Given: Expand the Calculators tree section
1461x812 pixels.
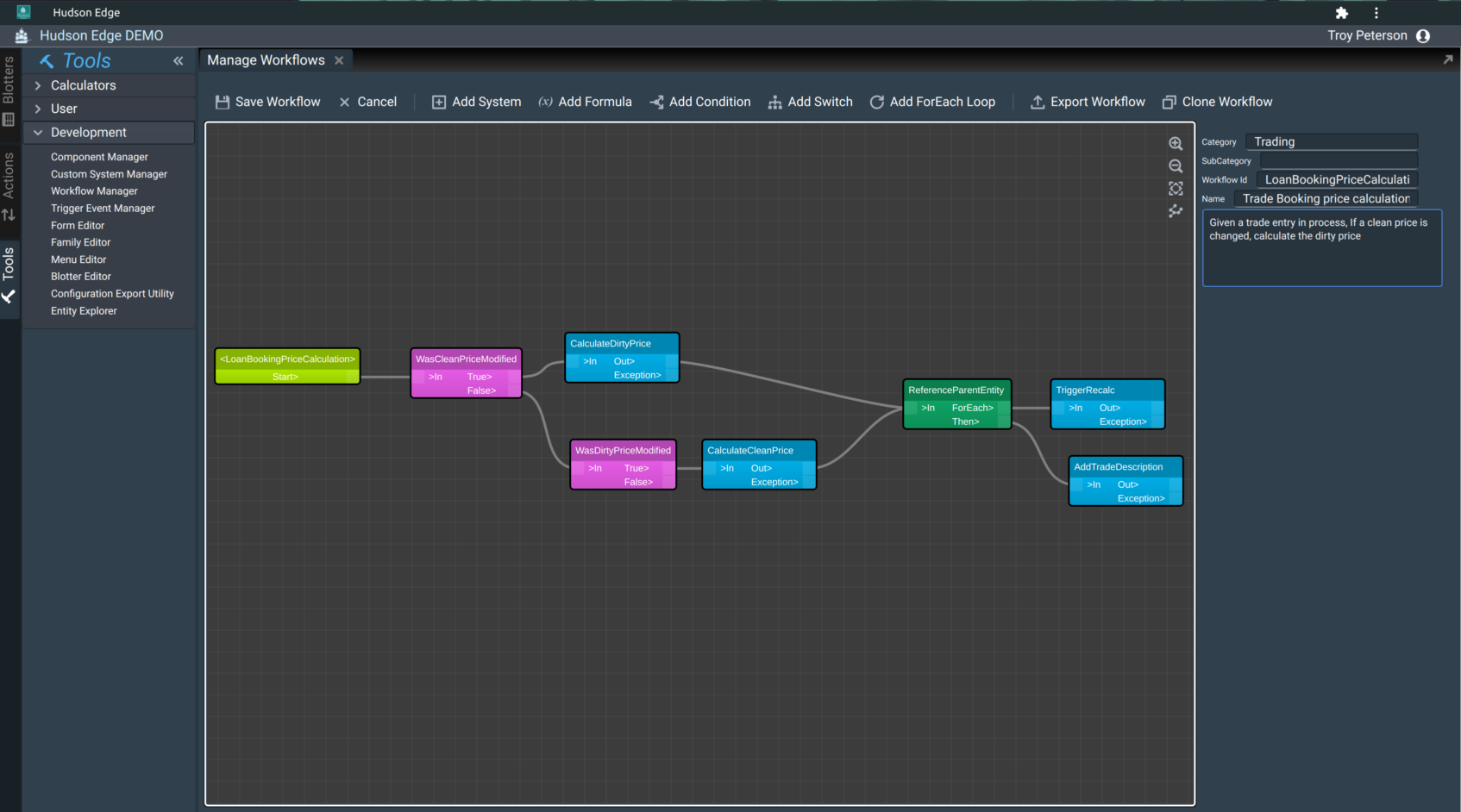Looking at the screenshot, I should click(38, 85).
